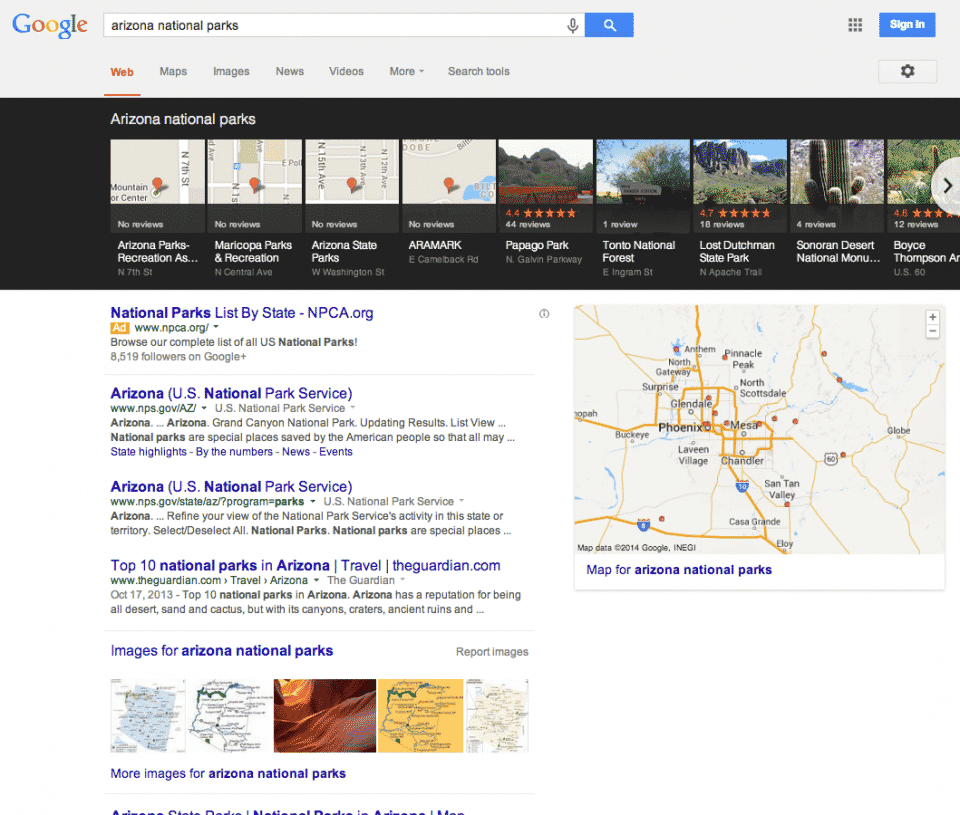Click the U.S. National Park Service label after www.nps.gov/AZ/
Screen dimensions: 960x815
280,408
